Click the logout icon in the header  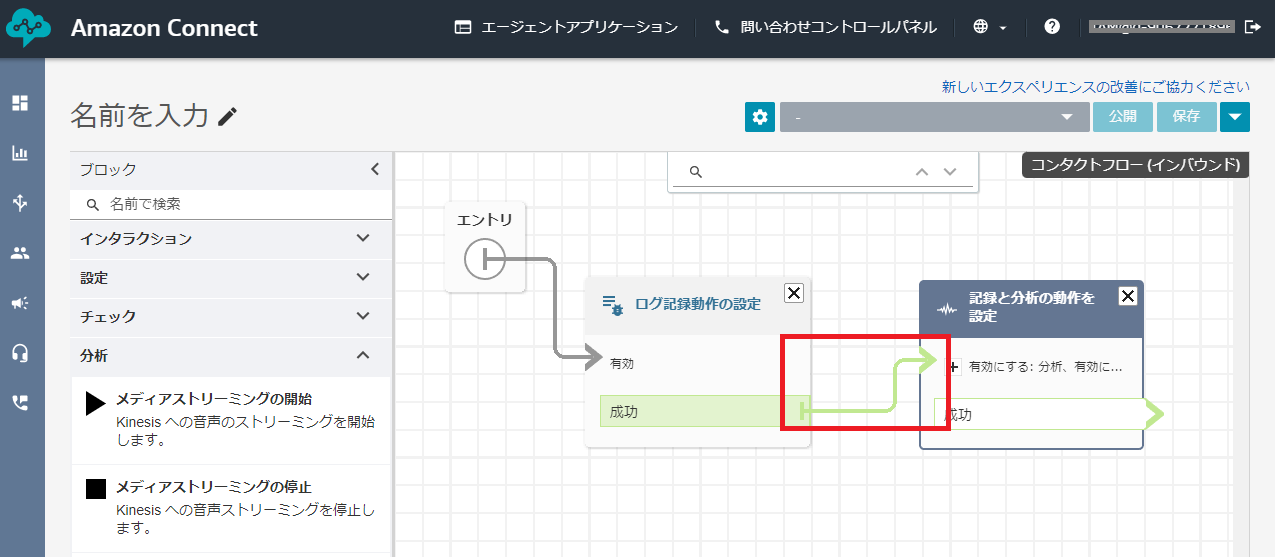[x=1253, y=27]
